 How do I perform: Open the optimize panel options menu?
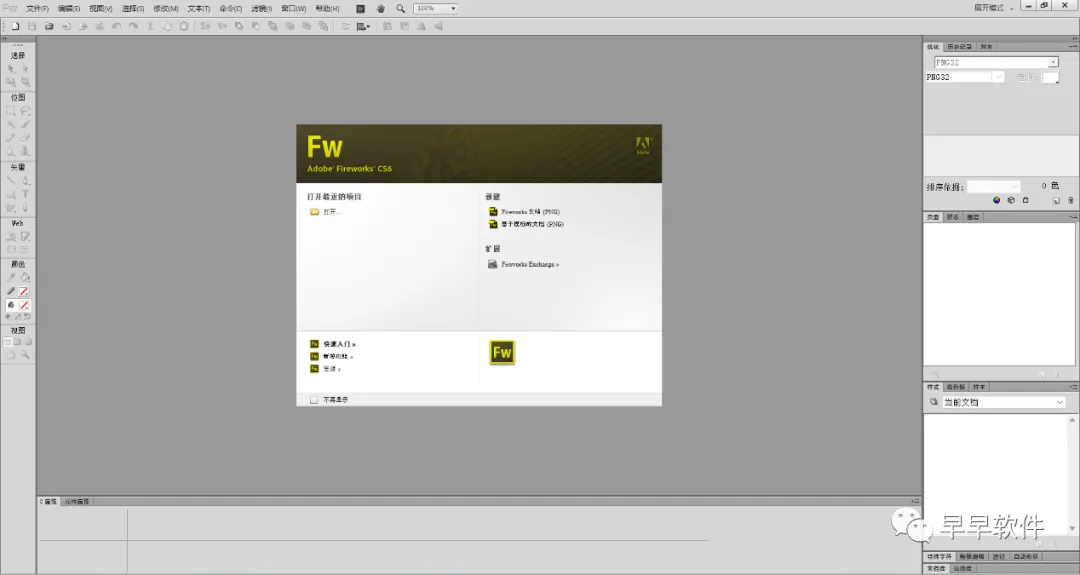pos(1073,46)
